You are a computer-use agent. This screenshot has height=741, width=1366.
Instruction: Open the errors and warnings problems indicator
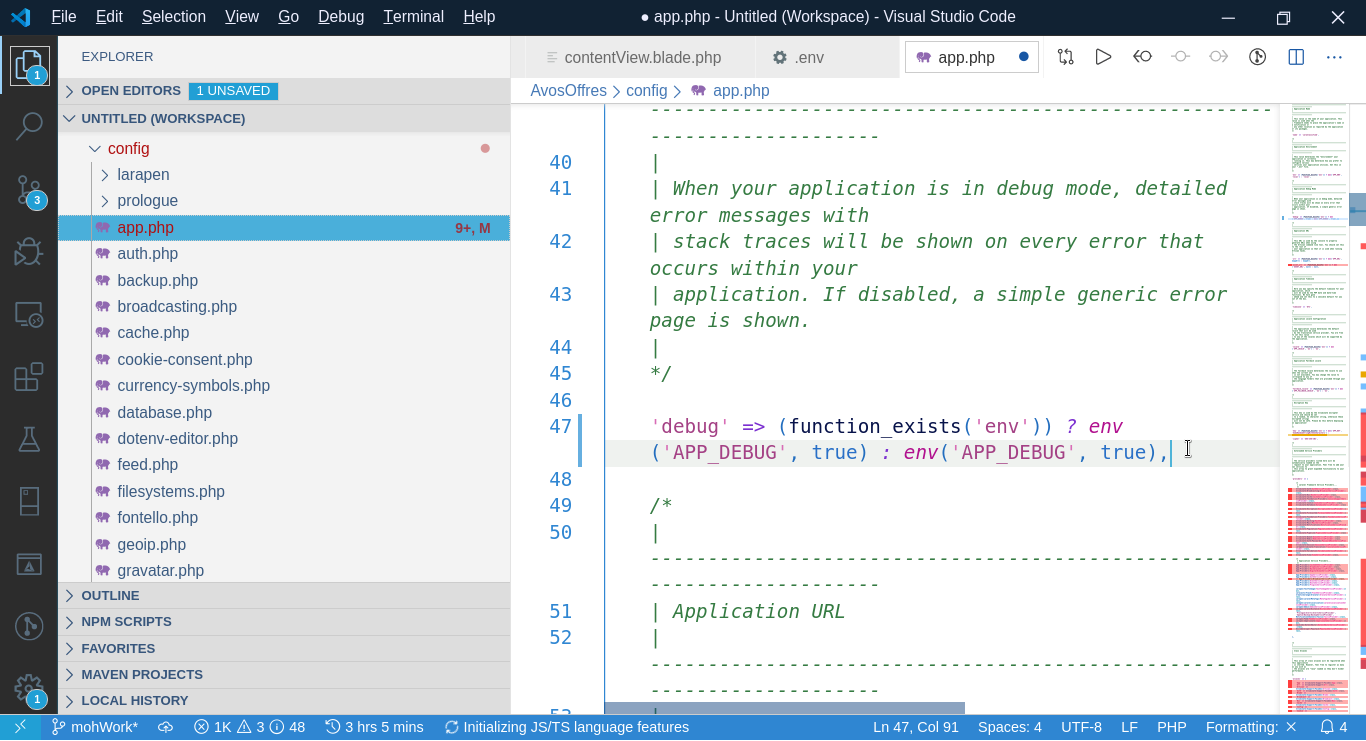pos(249,727)
